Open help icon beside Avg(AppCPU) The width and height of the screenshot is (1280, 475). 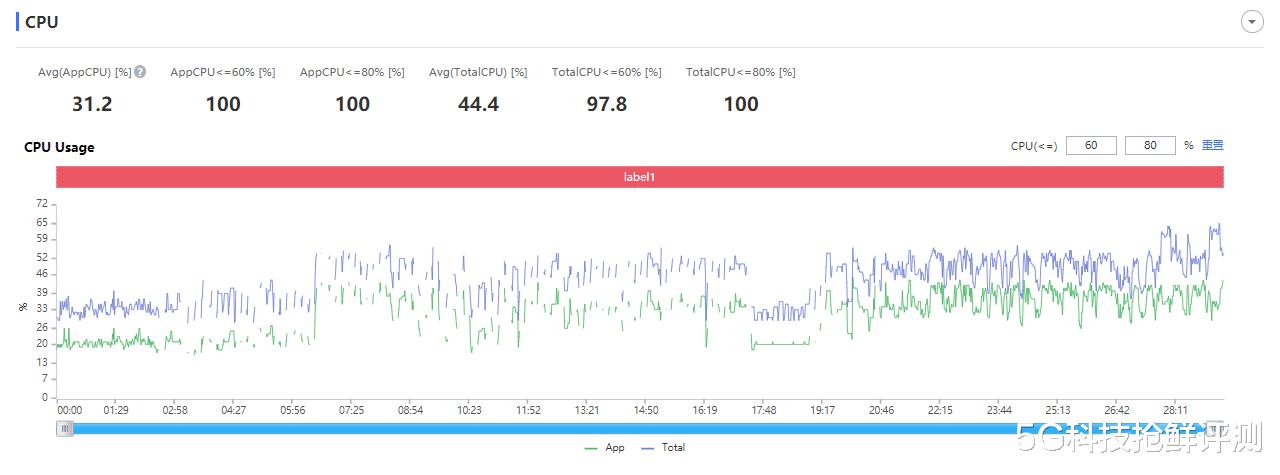[141, 72]
